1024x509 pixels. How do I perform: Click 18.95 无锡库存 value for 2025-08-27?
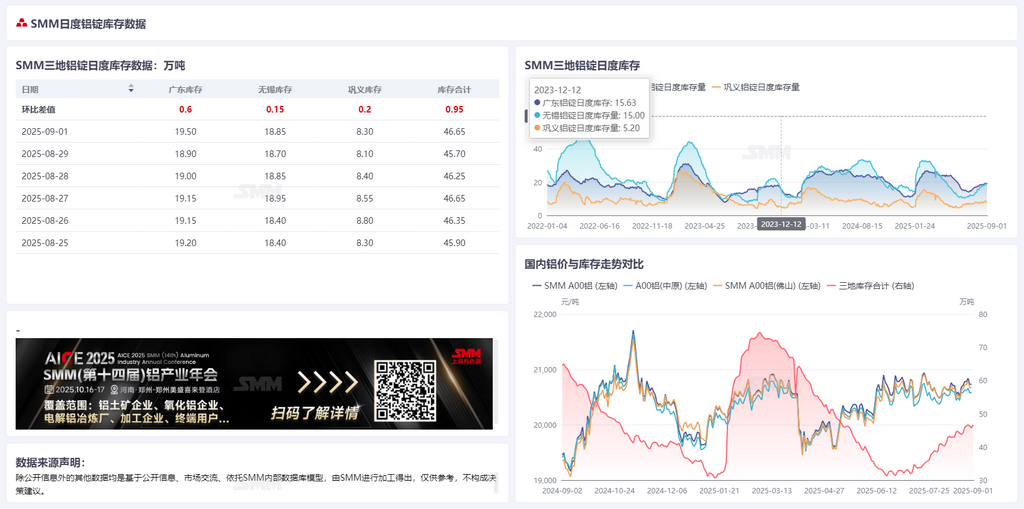274,198
